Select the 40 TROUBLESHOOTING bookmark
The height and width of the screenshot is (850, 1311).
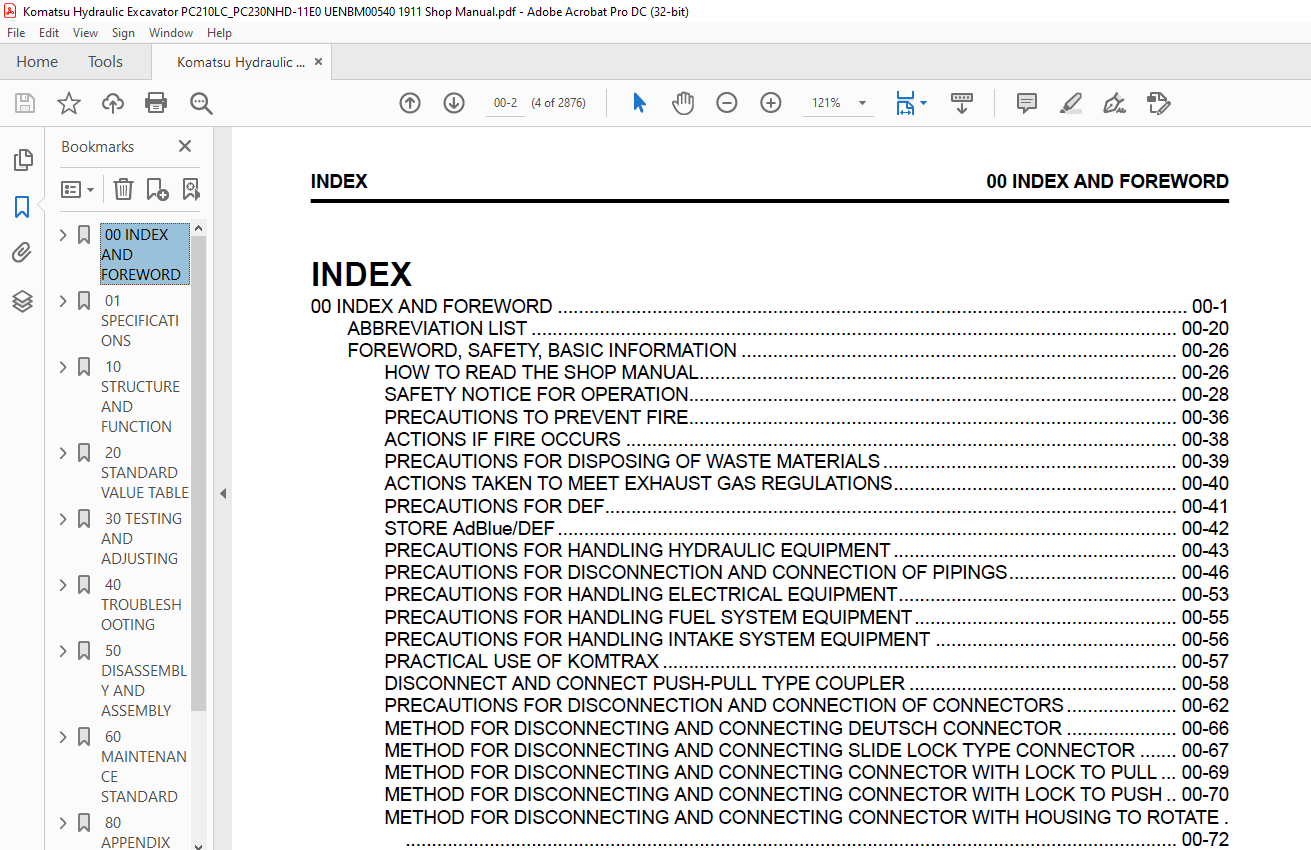coord(141,604)
